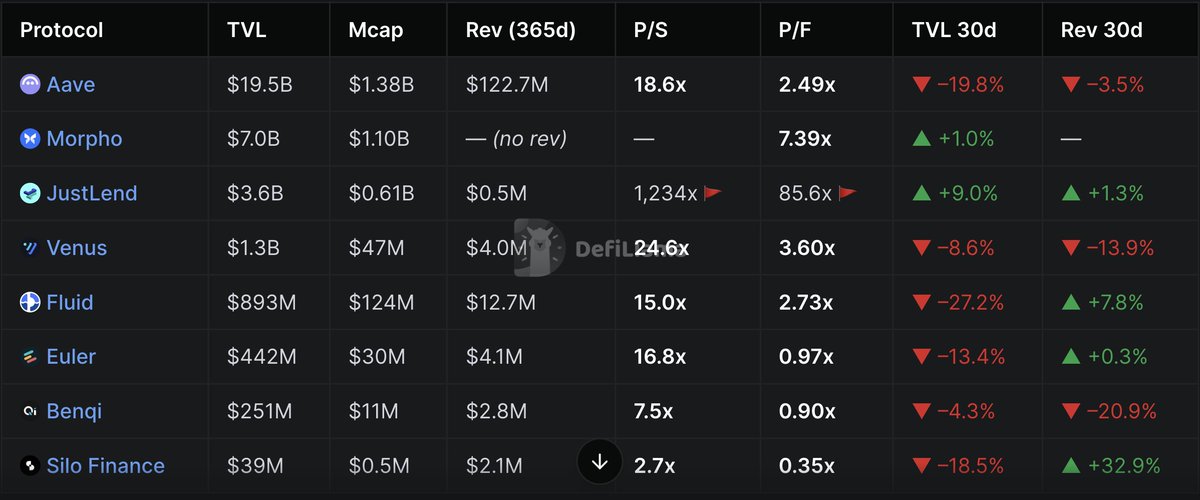Click the JustLend logo icon
The image size is (1200, 500).
(x=30, y=194)
